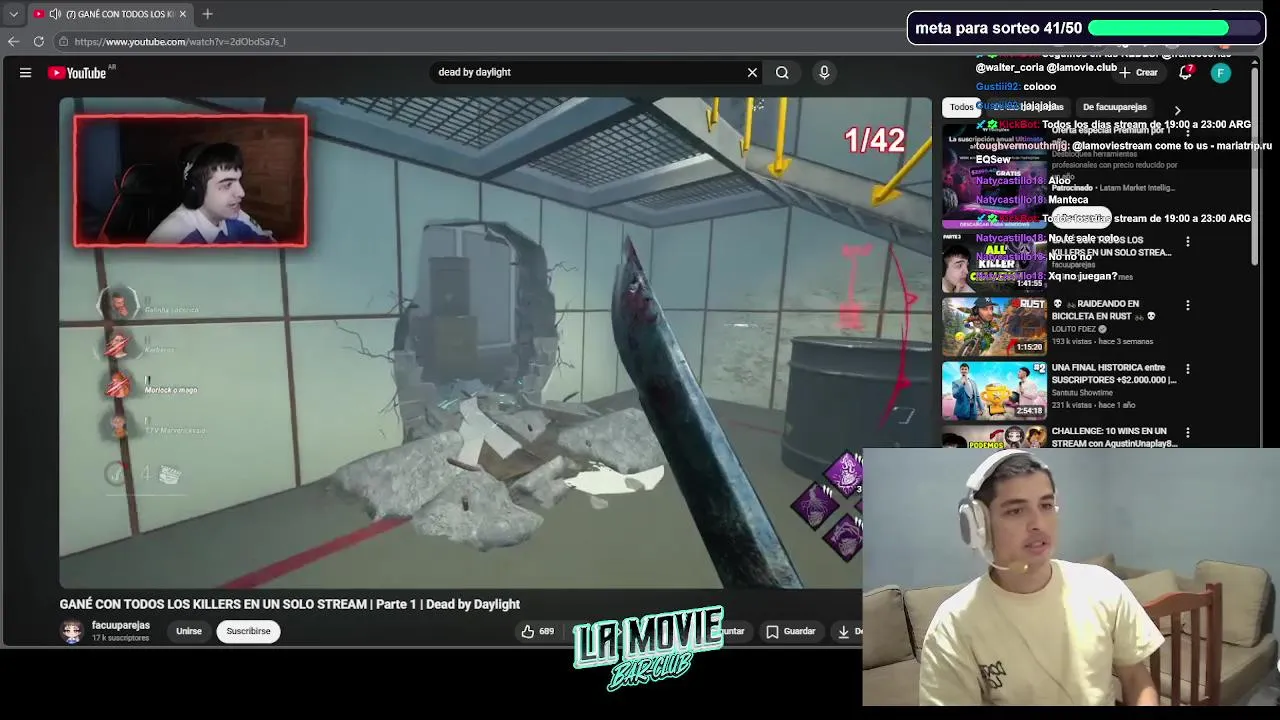Viewport: 1280px width, 720px height.
Task: Open the account avatar F
Action: pyautogui.click(x=1220, y=72)
